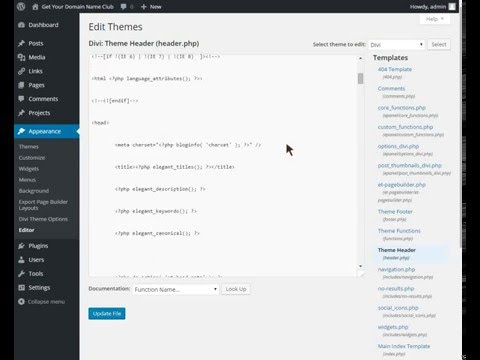This screenshot has height=360, width=480.
Task: Open Divi Theme Options
Action: (x=43, y=219)
